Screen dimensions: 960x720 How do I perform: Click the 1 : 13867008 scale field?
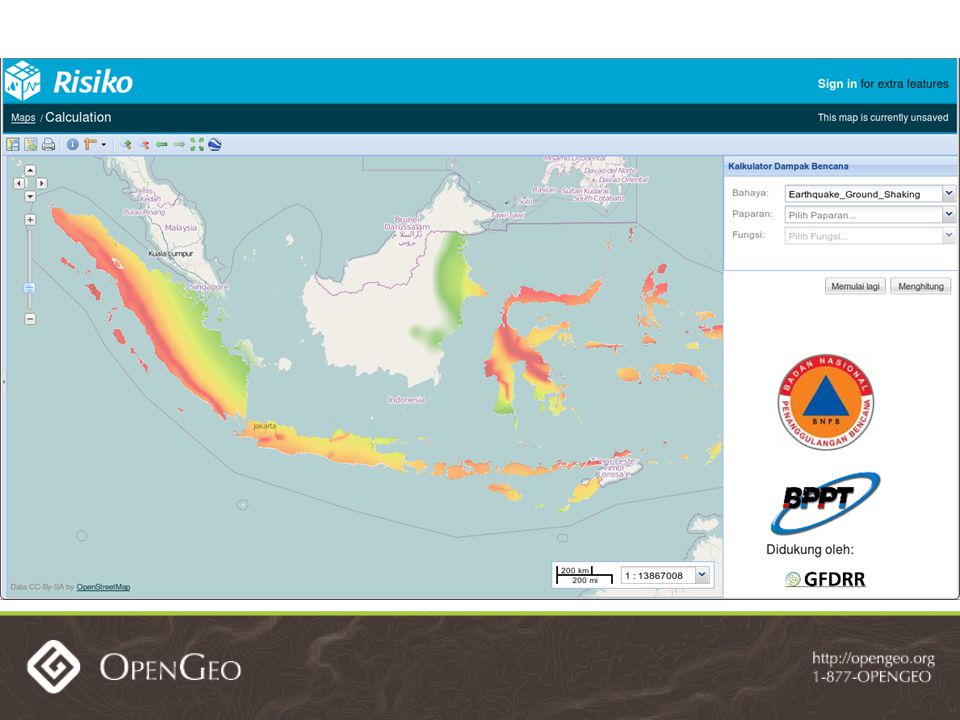tap(658, 576)
